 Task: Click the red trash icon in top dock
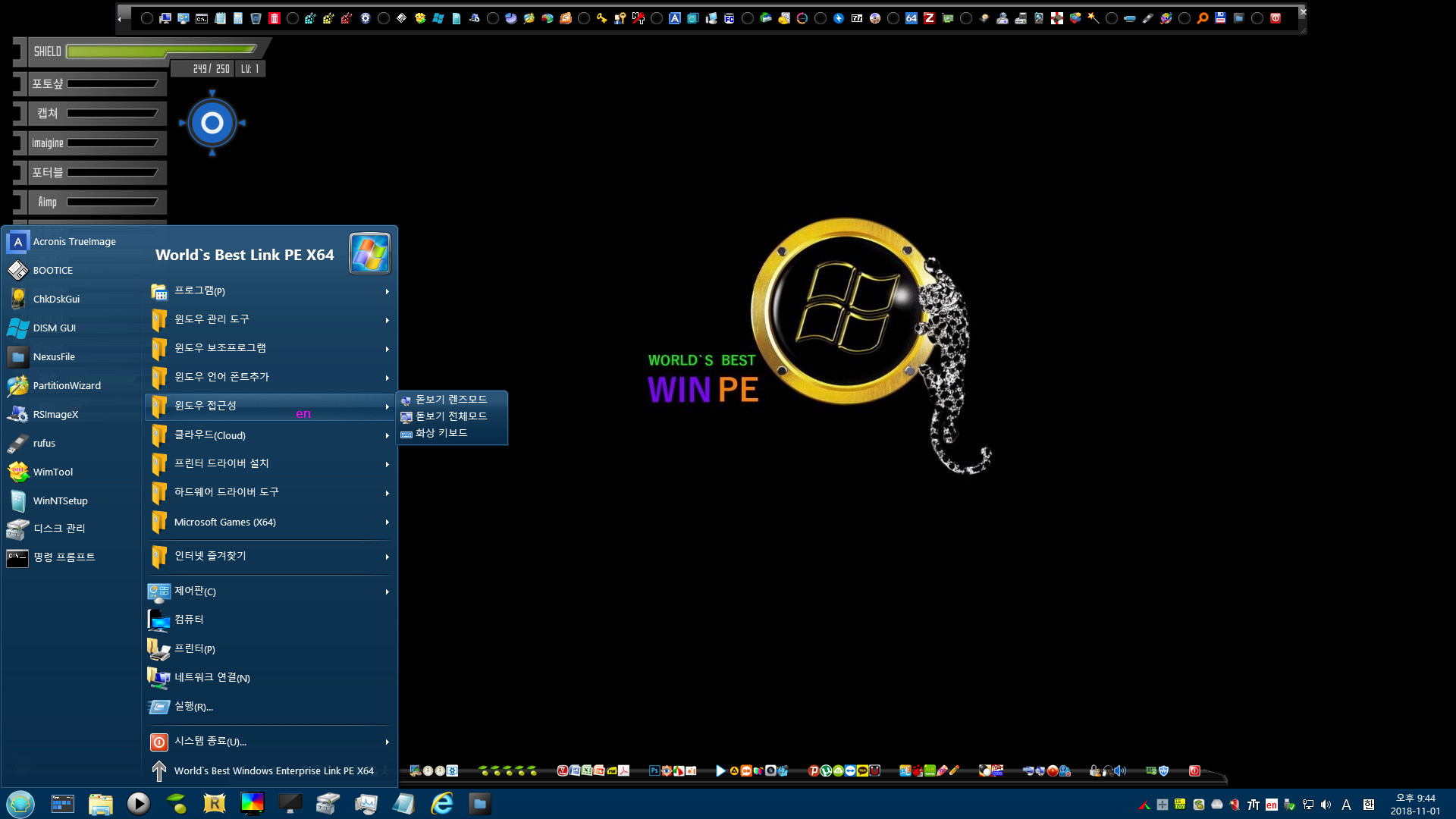pyautogui.click(x=275, y=18)
